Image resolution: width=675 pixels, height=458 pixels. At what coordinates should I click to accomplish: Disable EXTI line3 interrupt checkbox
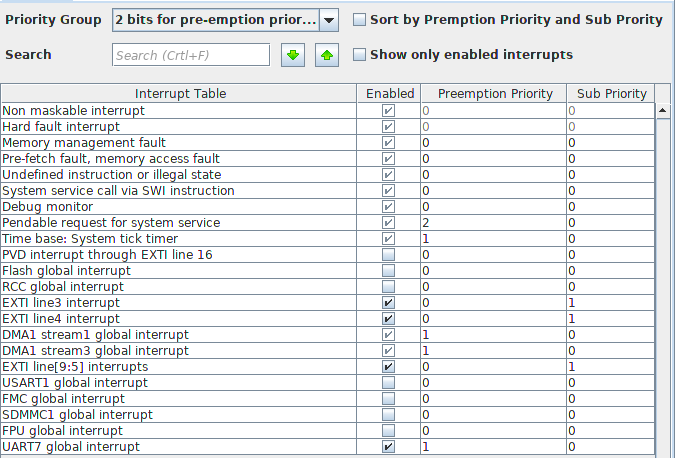388,303
